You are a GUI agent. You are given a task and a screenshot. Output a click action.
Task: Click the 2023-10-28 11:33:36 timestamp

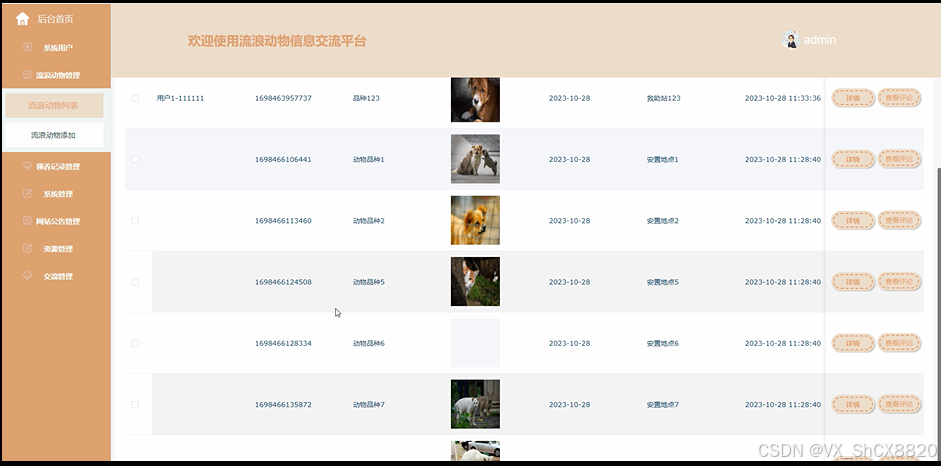pos(783,98)
